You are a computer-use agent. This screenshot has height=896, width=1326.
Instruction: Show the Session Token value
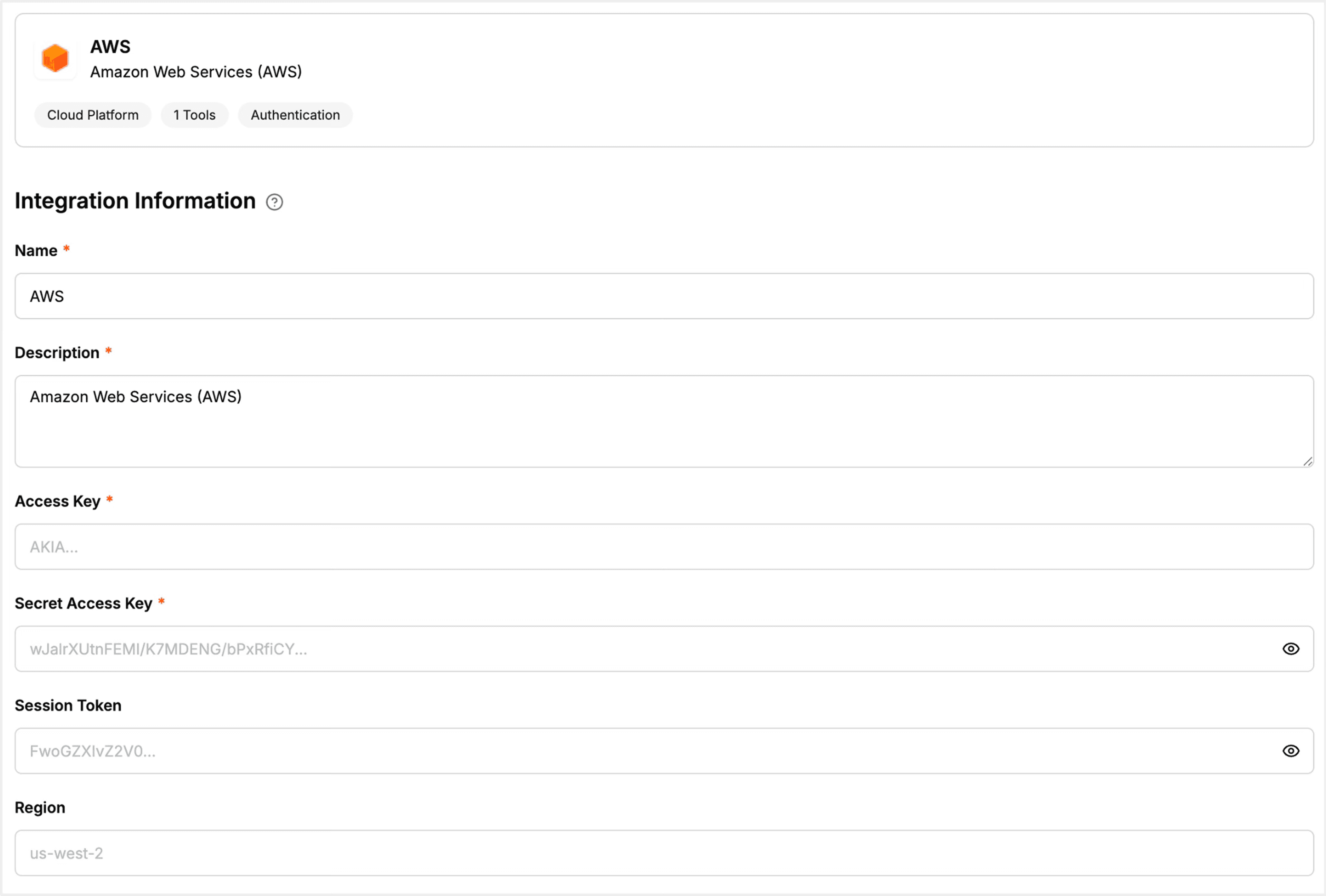(x=1291, y=751)
